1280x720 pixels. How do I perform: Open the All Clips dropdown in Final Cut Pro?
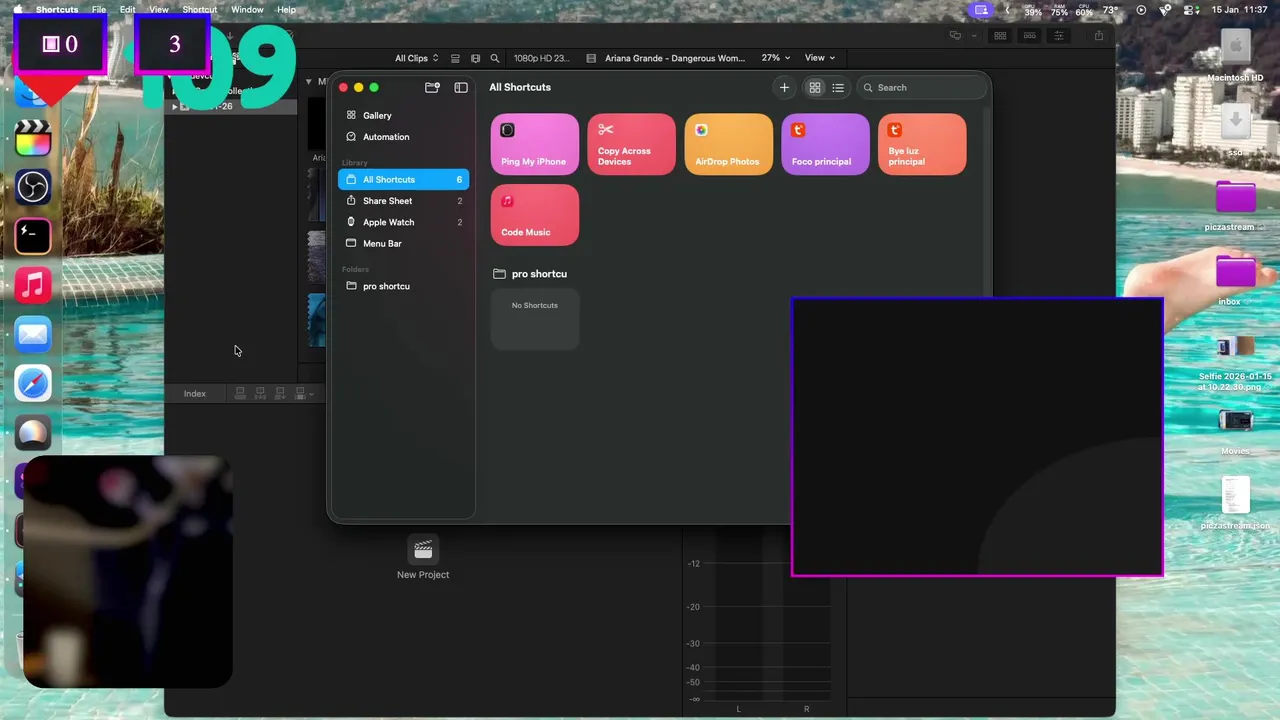(416, 58)
